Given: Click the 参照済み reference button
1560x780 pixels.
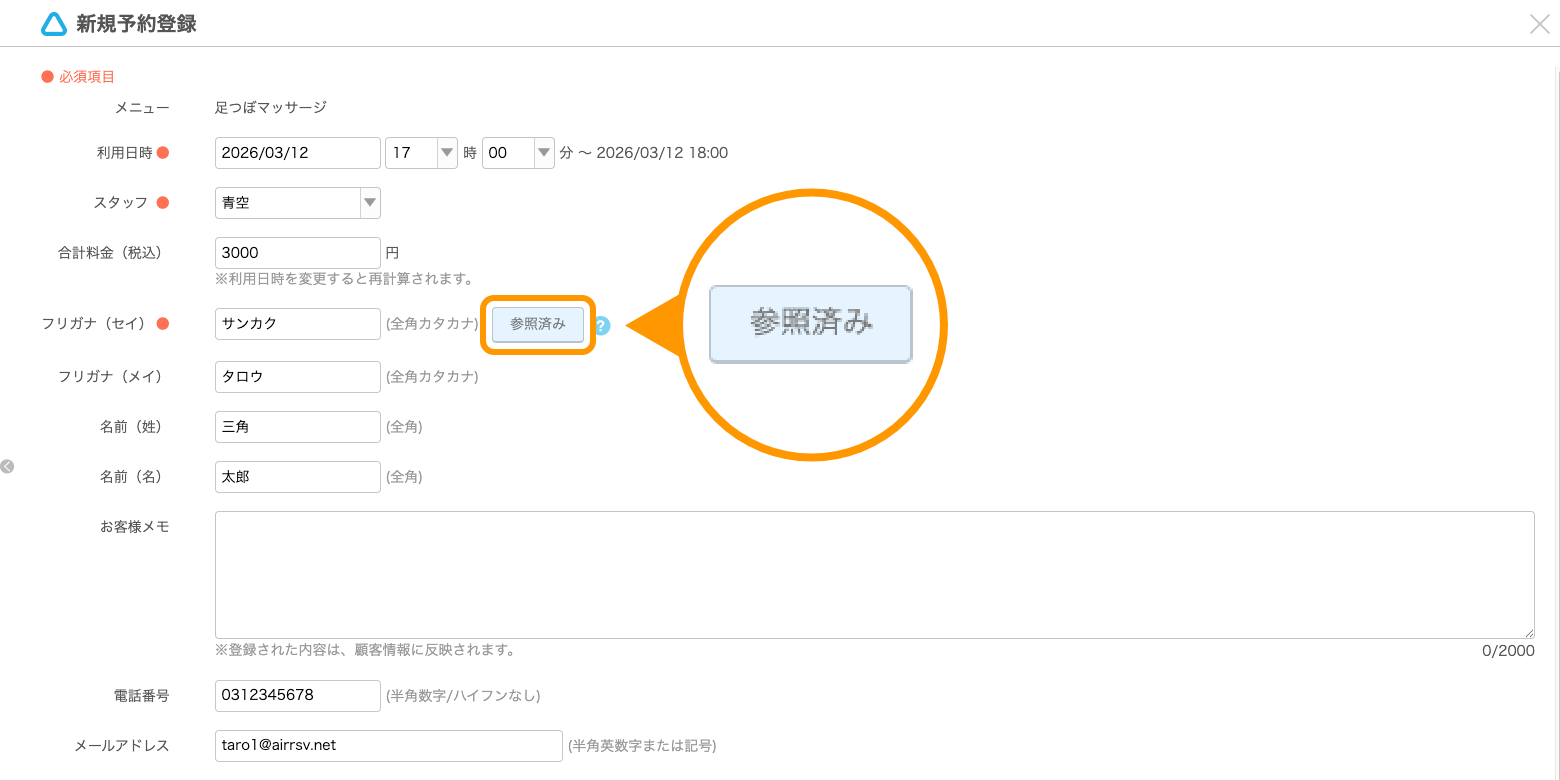Looking at the screenshot, I should point(537,324).
